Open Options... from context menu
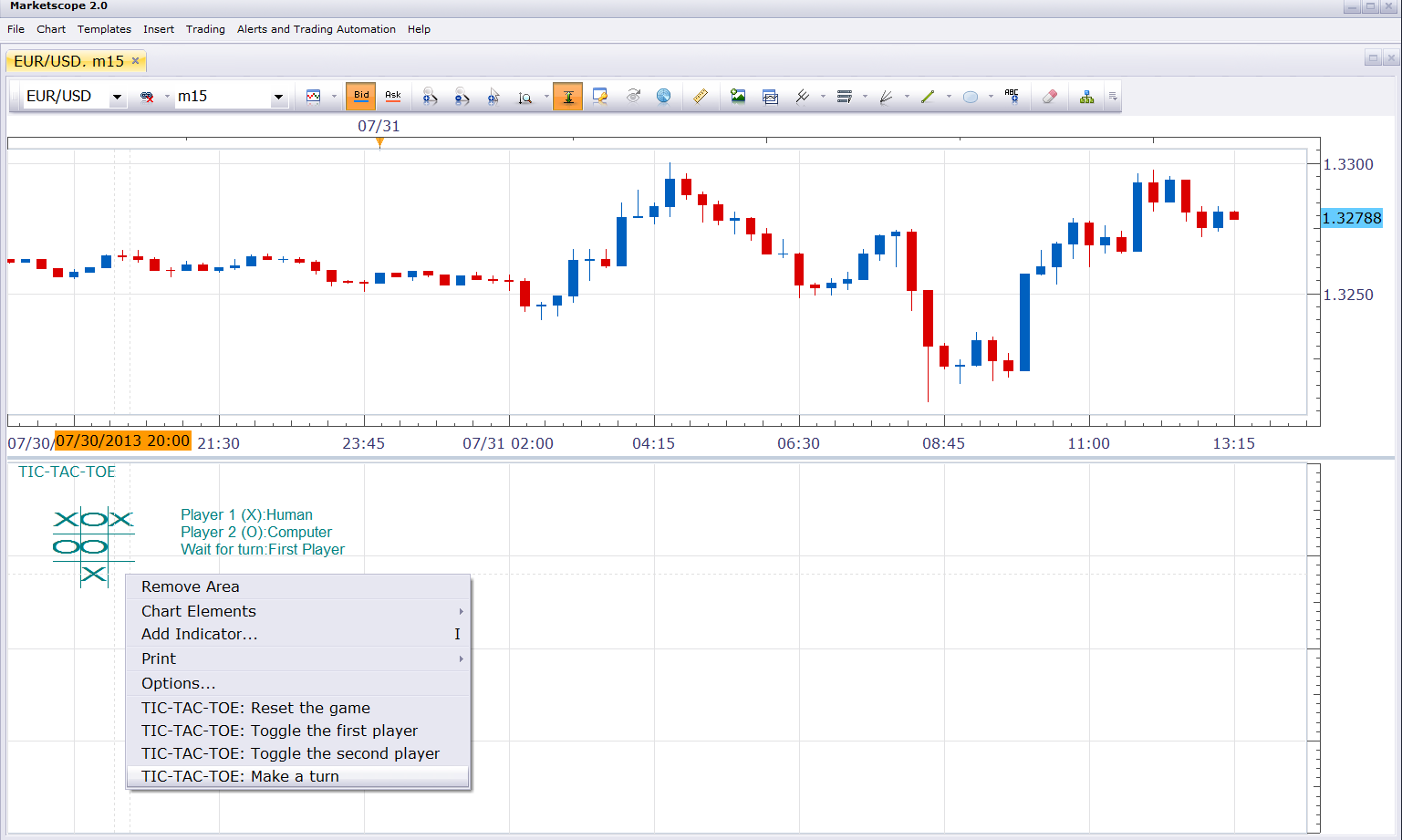 tap(298, 683)
